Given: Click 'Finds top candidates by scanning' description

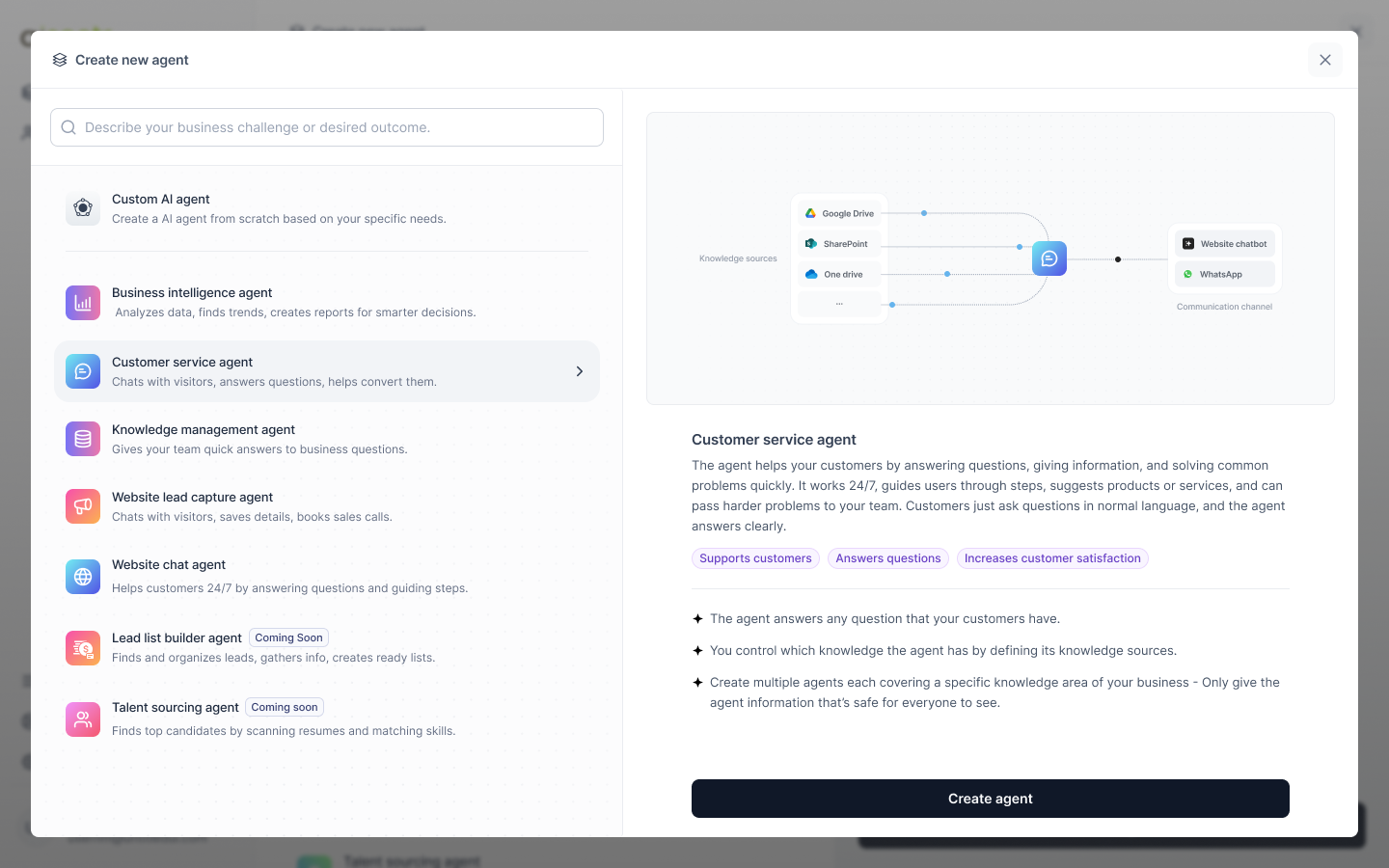Looking at the screenshot, I should [x=284, y=731].
